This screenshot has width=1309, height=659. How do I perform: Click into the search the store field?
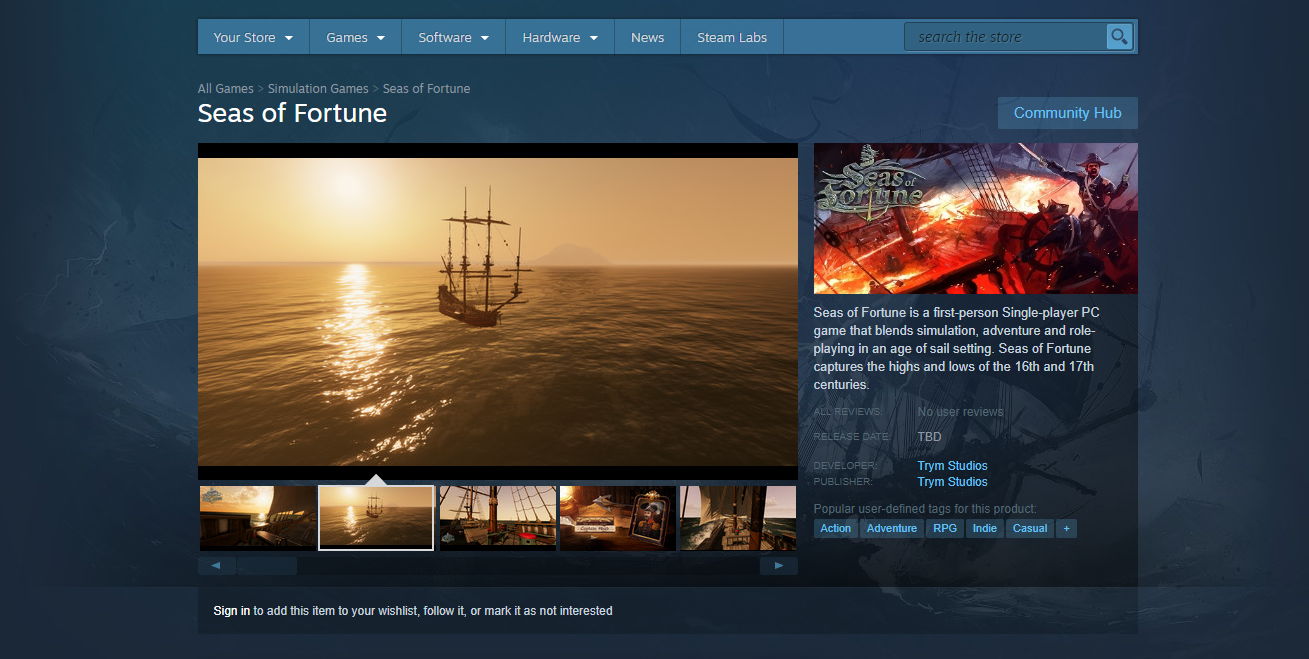tap(1006, 37)
